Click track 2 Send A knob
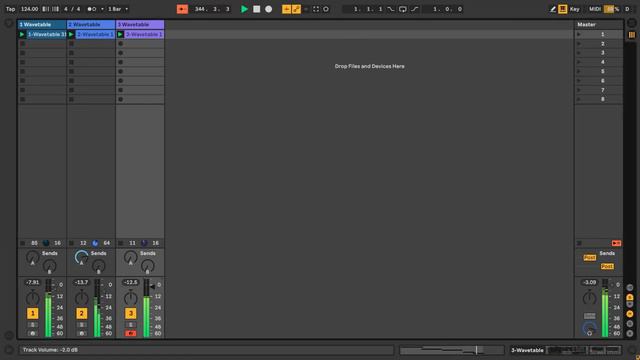This screenshot has width=640, height=360. coord(82,258)
